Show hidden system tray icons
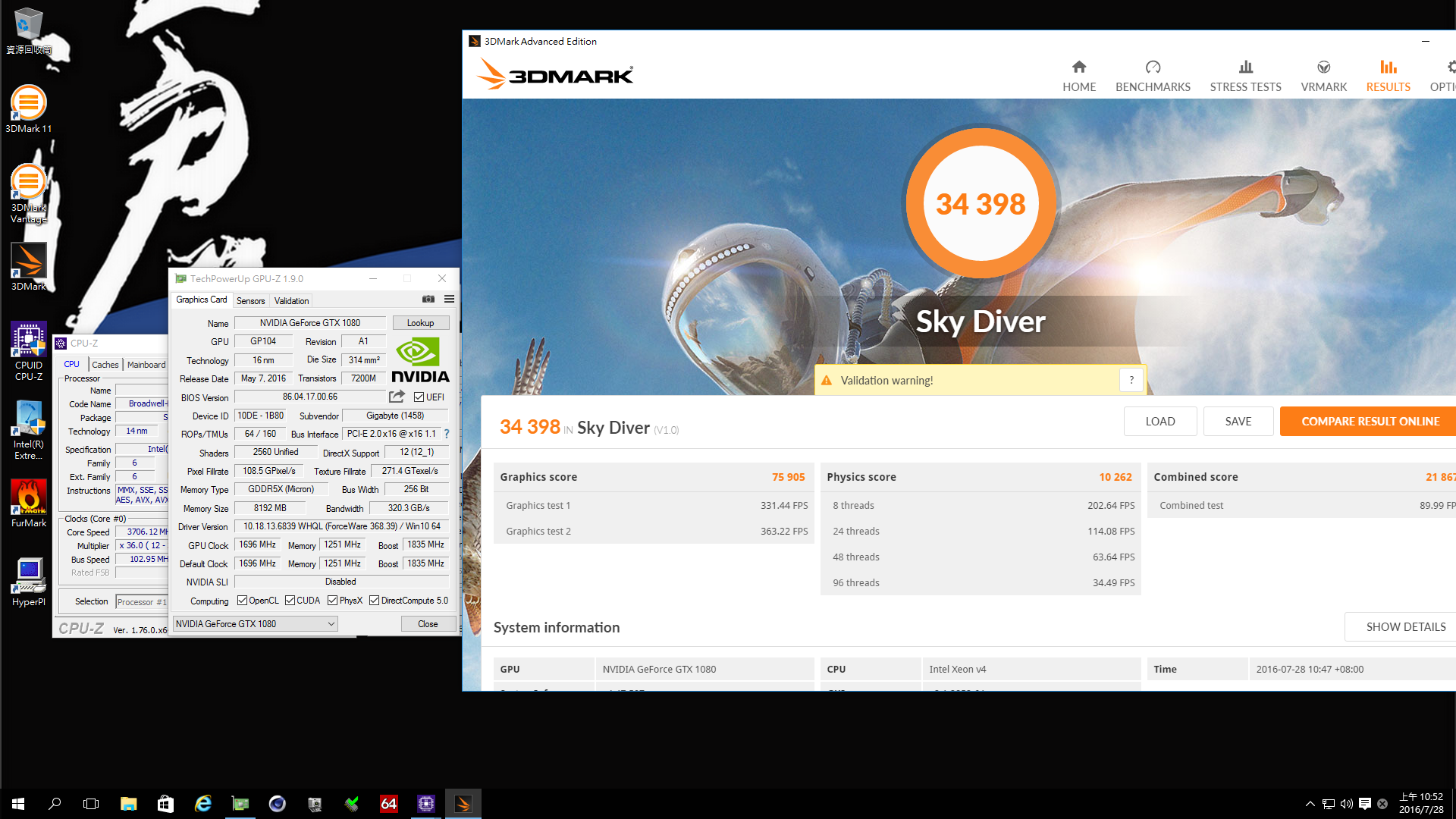The image size is (1456, 819). point(1310,804)
